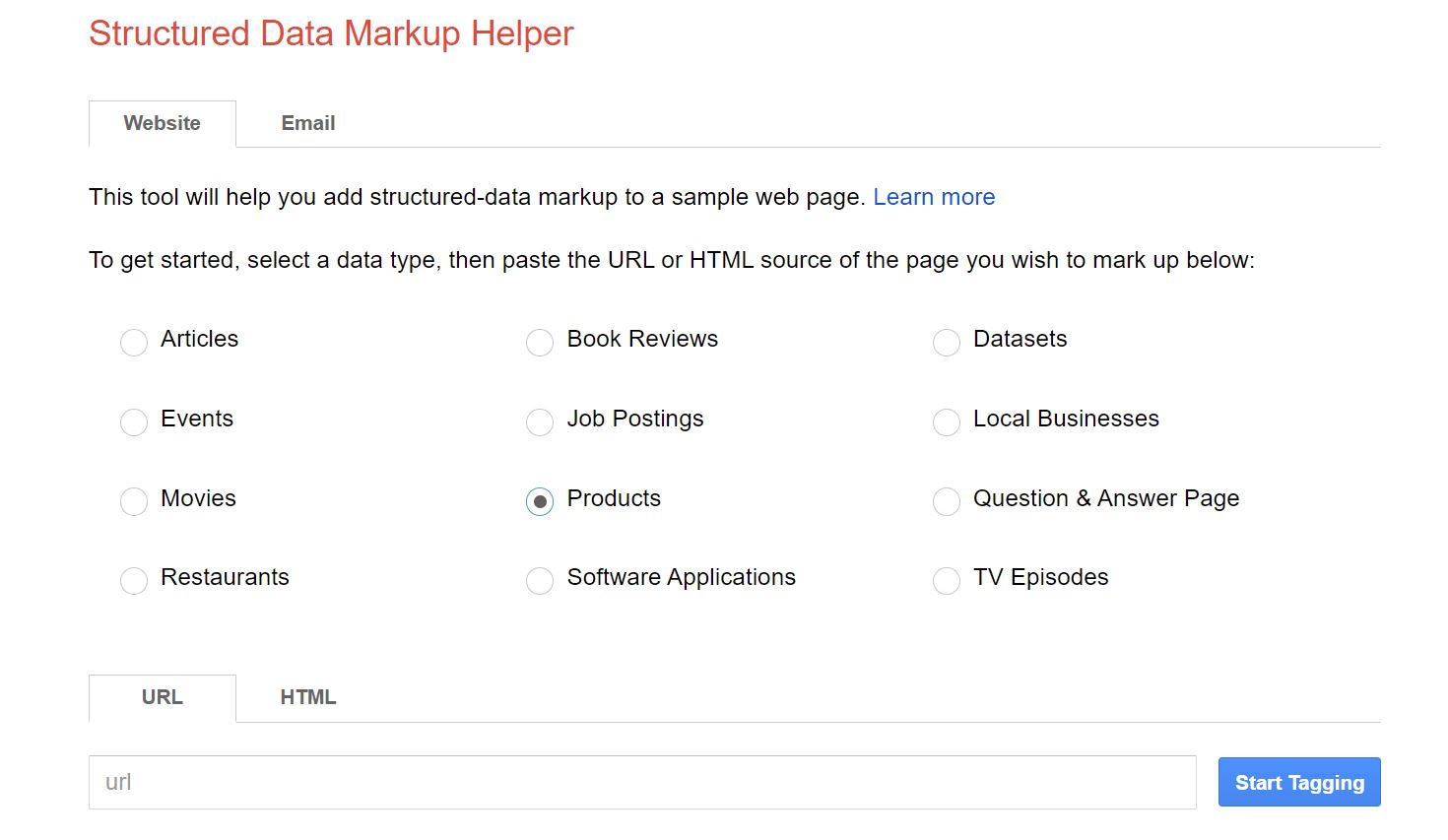Viewport: 1448px width, 840px height.
Task: Select the Restaurants data type
Action: point(134,580)
